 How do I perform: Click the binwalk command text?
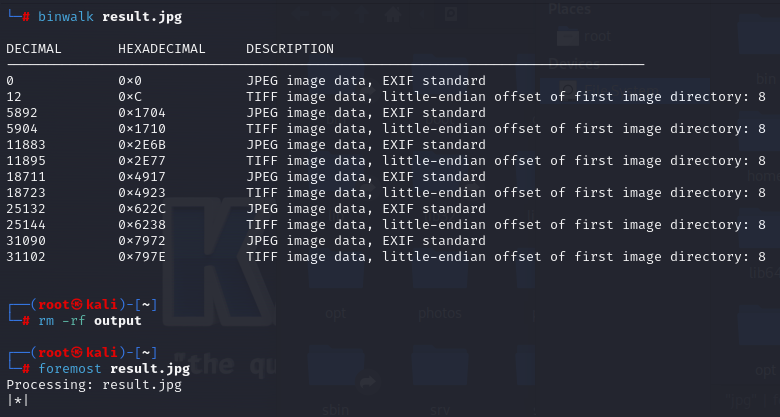(66, 17)
